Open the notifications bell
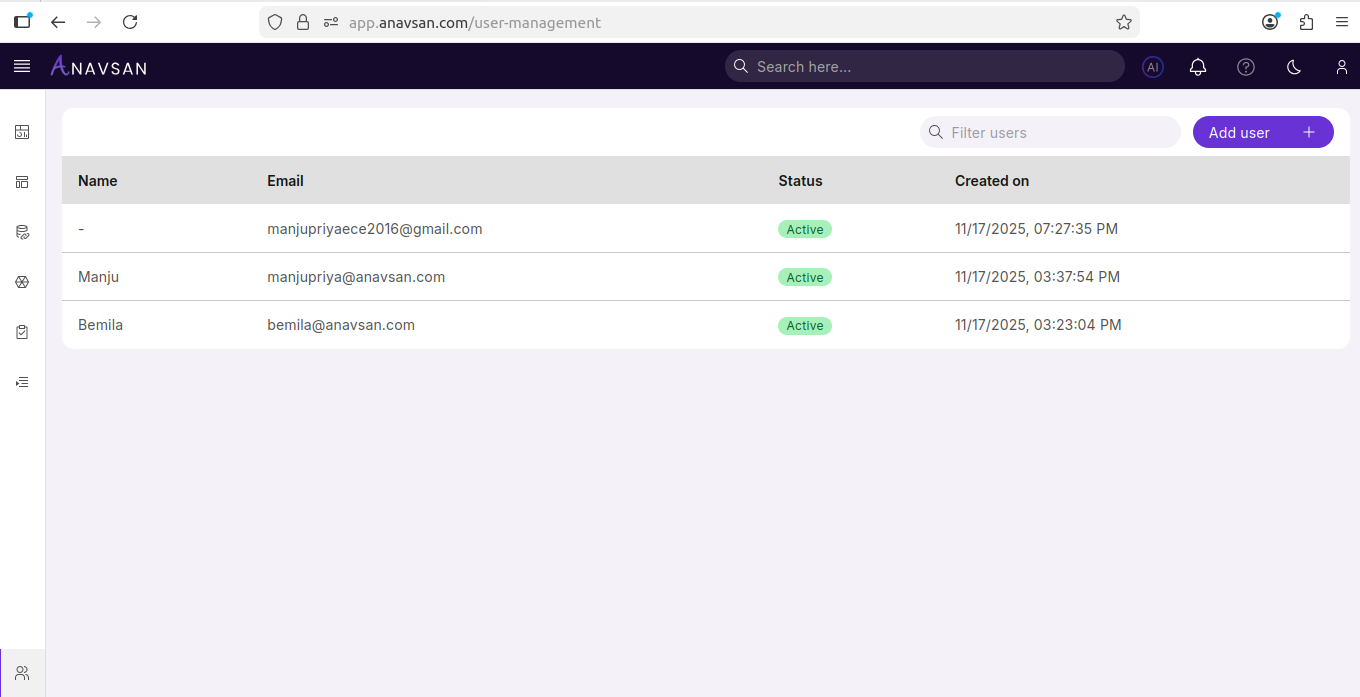This screenshot has height=697, width=1360. pyautogui.click(x=1197, y=67)
